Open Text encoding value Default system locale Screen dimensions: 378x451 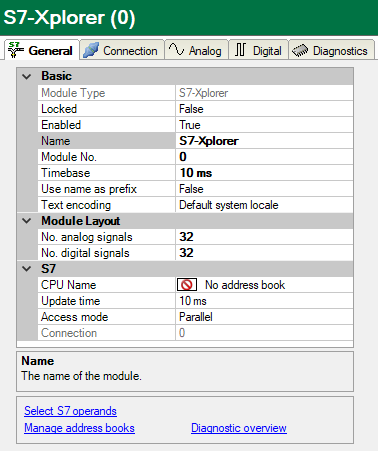pos(264,205)
